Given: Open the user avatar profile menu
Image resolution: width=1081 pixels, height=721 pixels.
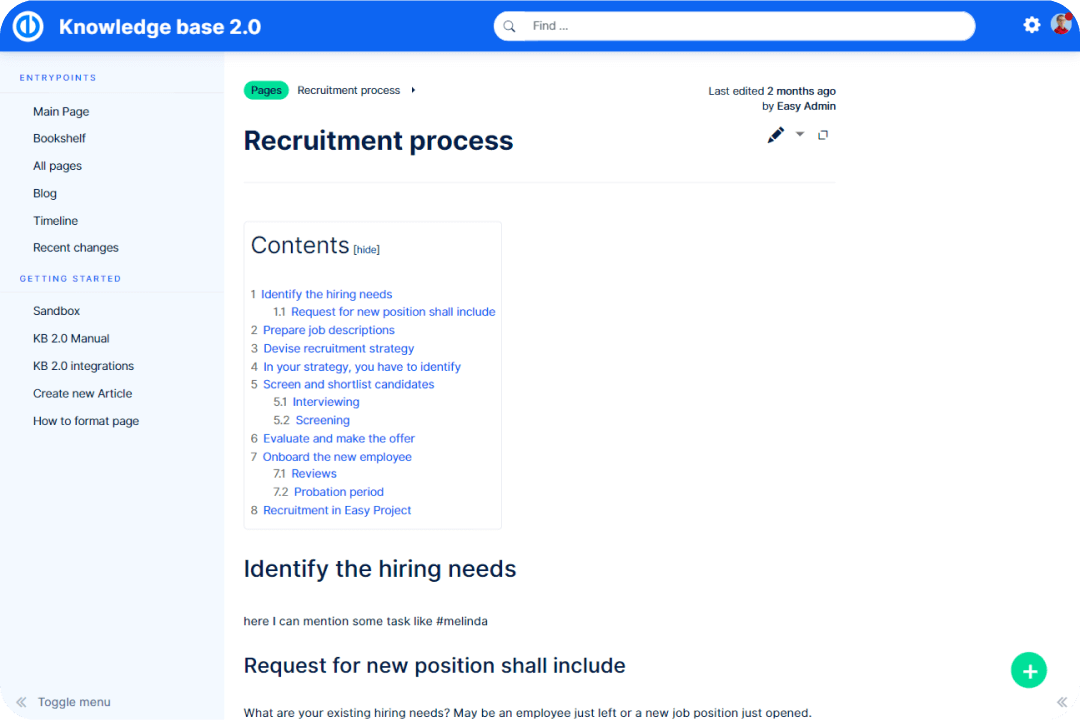Looking at the screenshot, I should click(x=1061, y=25).
